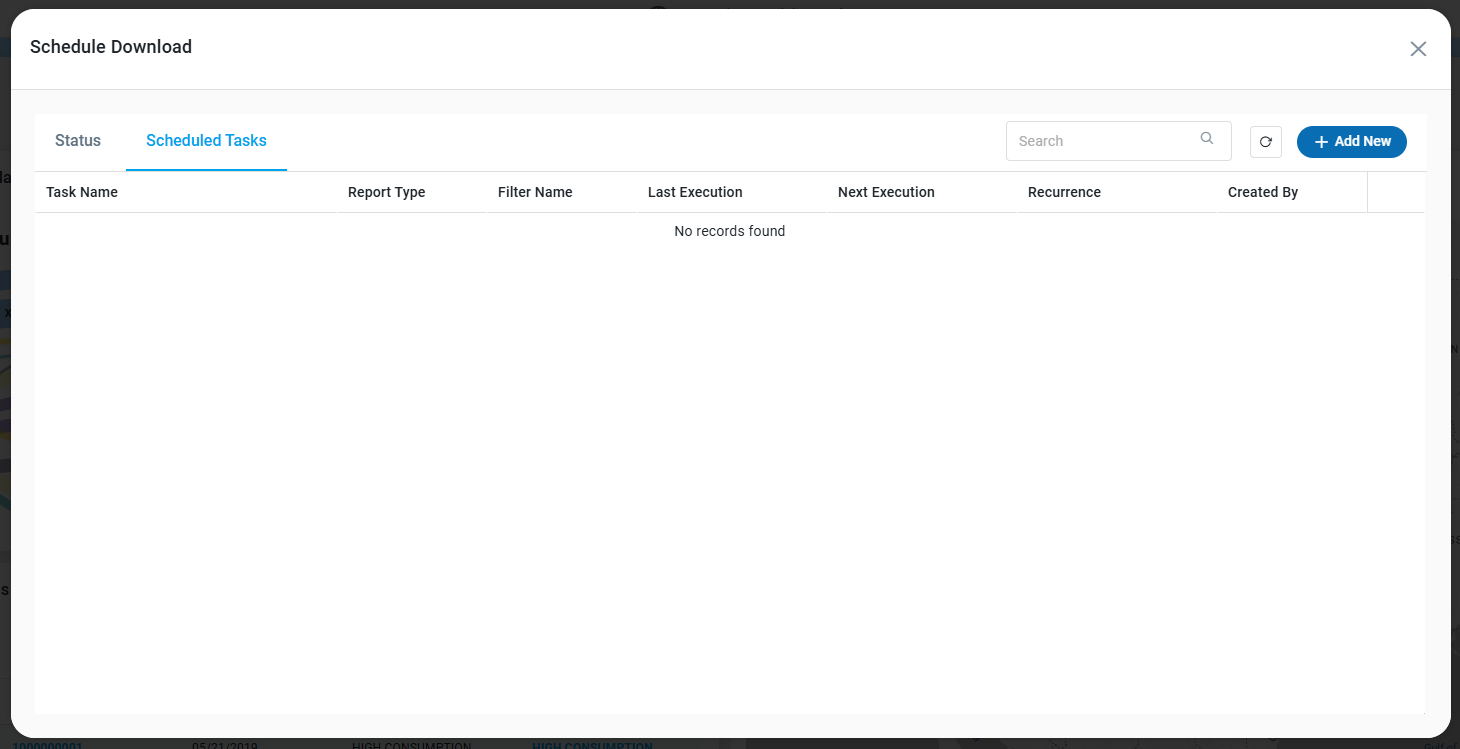
Task: Sort by Next Execution column
Action: [x=886, y=192]
